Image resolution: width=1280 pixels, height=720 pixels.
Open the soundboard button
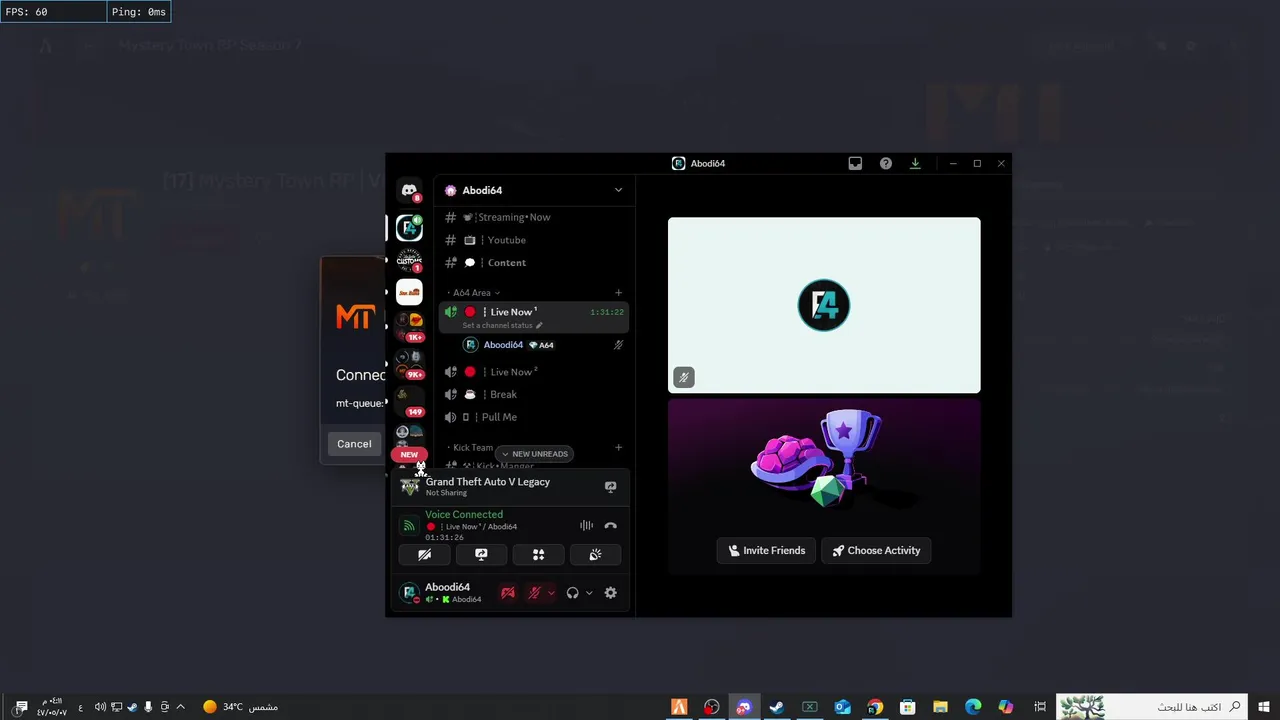(595, 554)
